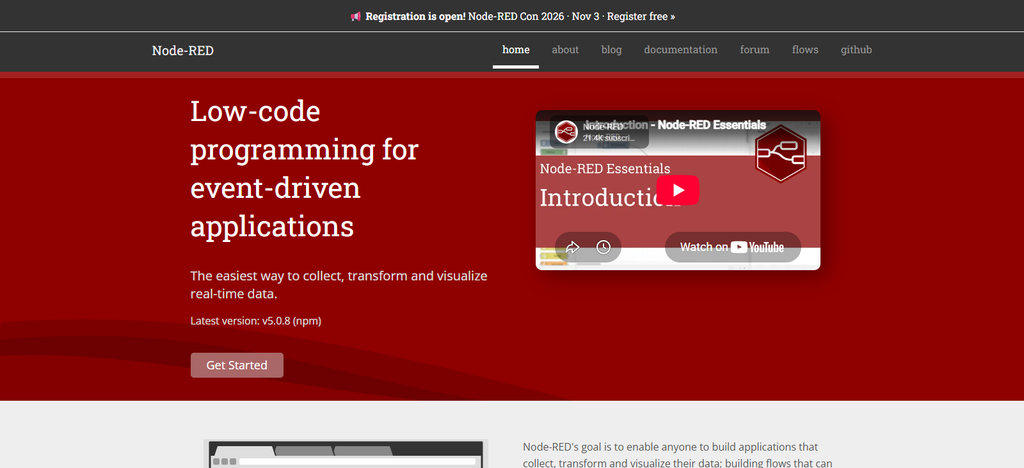The image size is (1024, 468).
Task: Click the Node-RED site title
Action: (183, 50)
